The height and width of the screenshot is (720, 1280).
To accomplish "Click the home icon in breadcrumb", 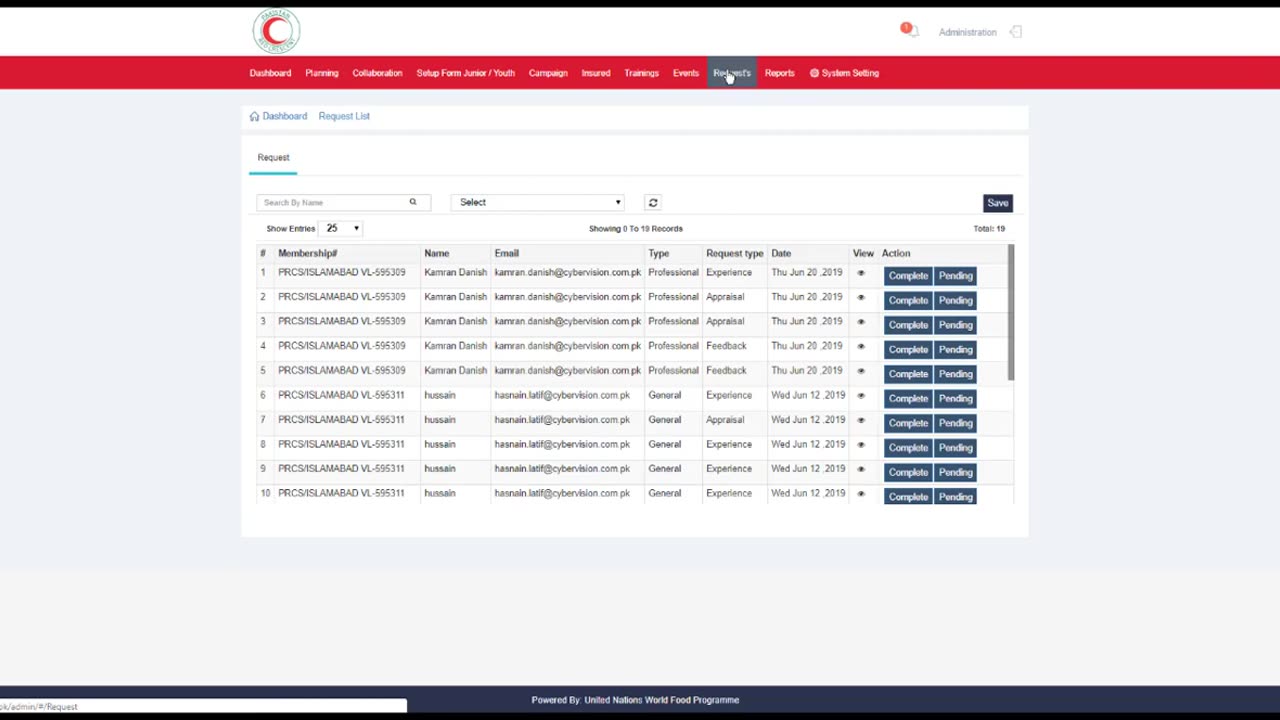I will click(254, 116).
